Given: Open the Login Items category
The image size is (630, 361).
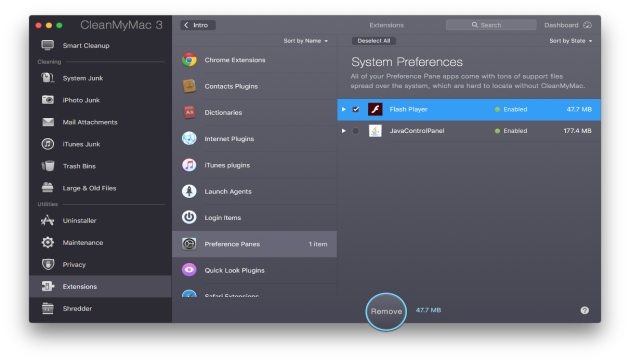Looking at the screenshot, I should 254,217.
